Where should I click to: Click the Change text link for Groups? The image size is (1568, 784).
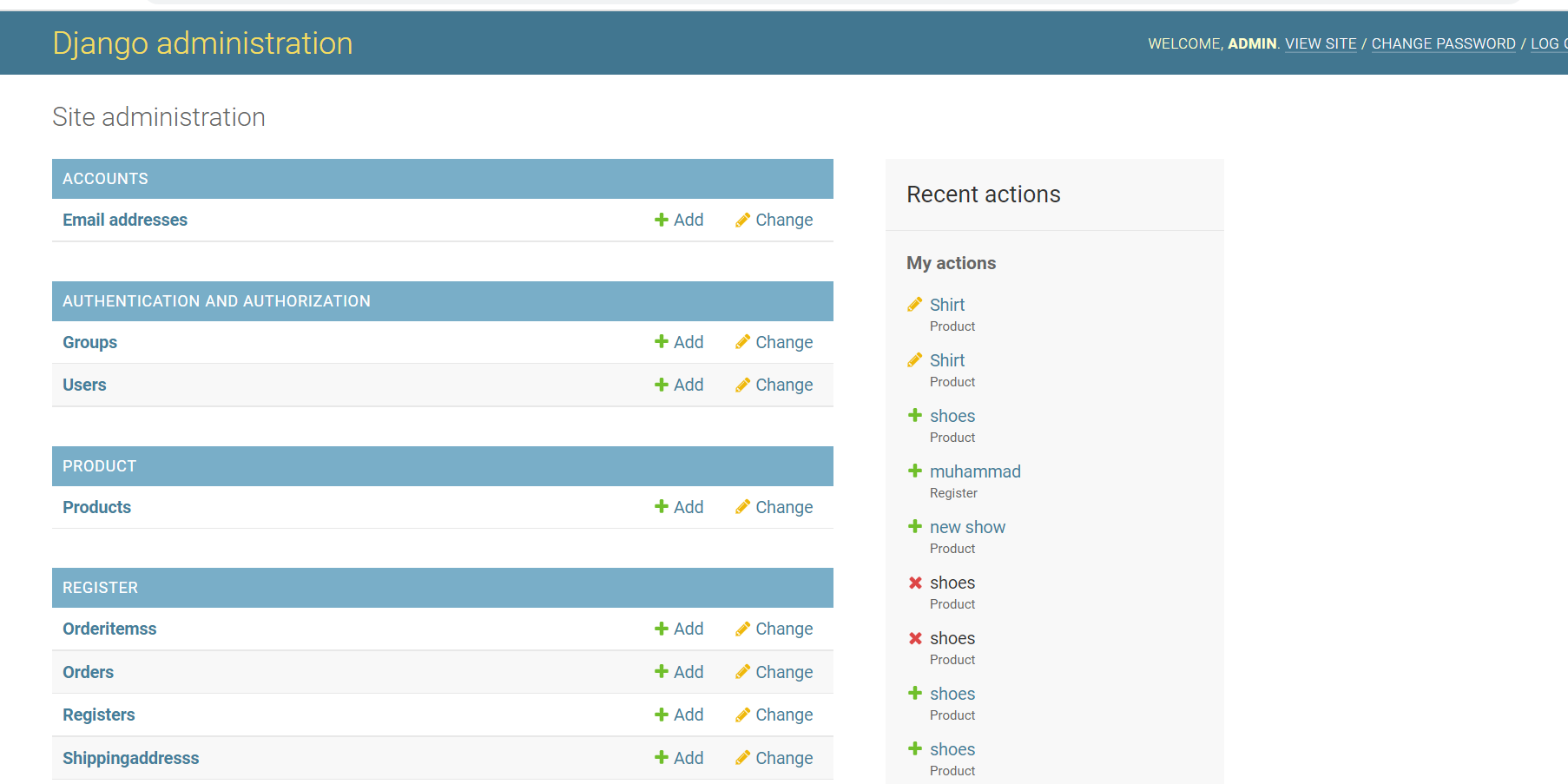[784, 342]
